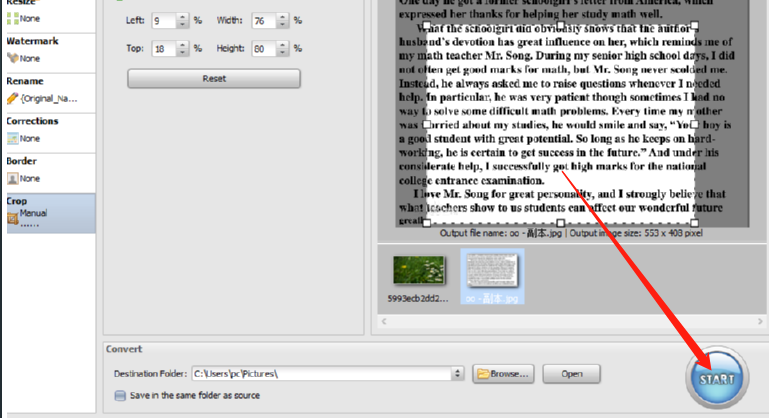The image size is (770, 418).
Task: Click the Crop tool icon
Action: pyautogui.click(x=13, y=218)
